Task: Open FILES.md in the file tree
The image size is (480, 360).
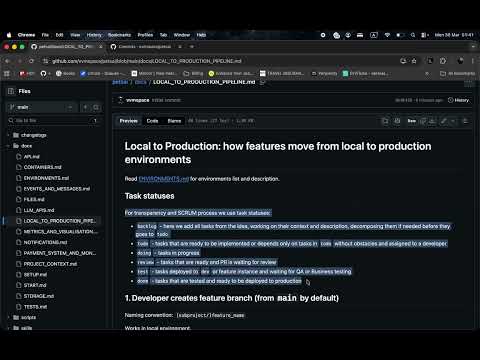Action: point(34,199)
